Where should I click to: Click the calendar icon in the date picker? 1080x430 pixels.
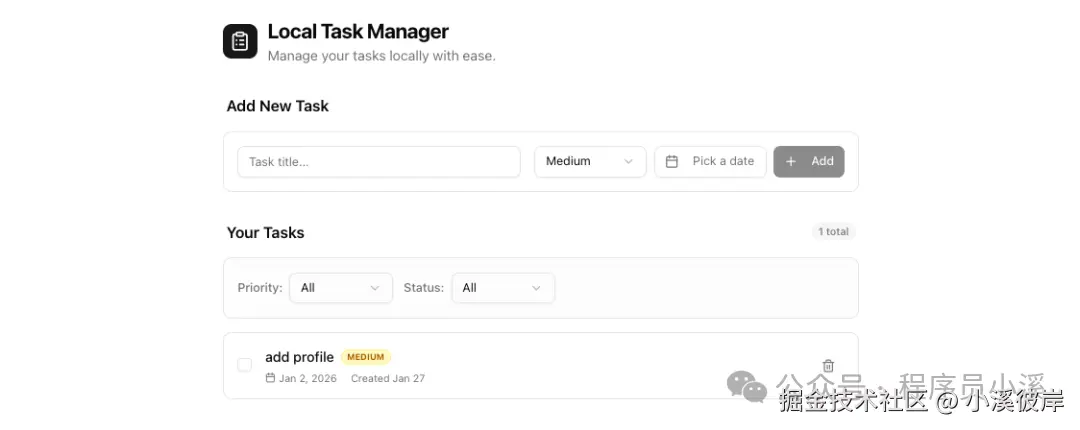click(672, 161)
